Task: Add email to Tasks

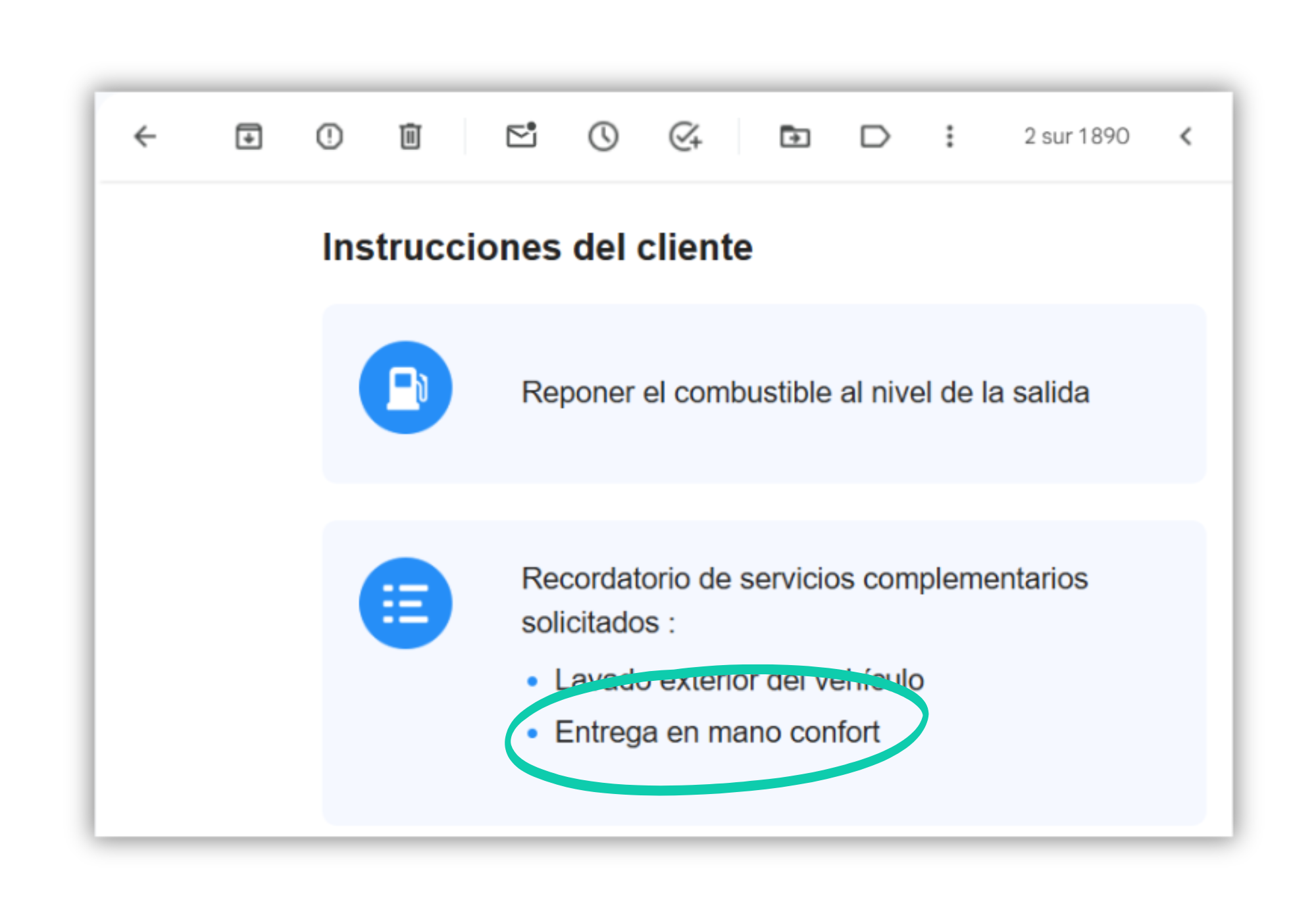Action: coord(685,137)
